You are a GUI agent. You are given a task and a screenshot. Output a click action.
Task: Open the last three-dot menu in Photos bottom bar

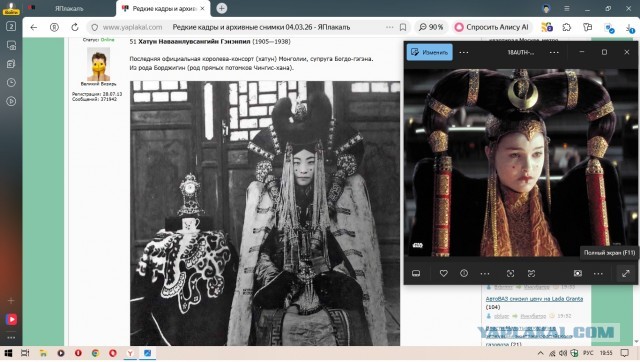coord(598,273)
